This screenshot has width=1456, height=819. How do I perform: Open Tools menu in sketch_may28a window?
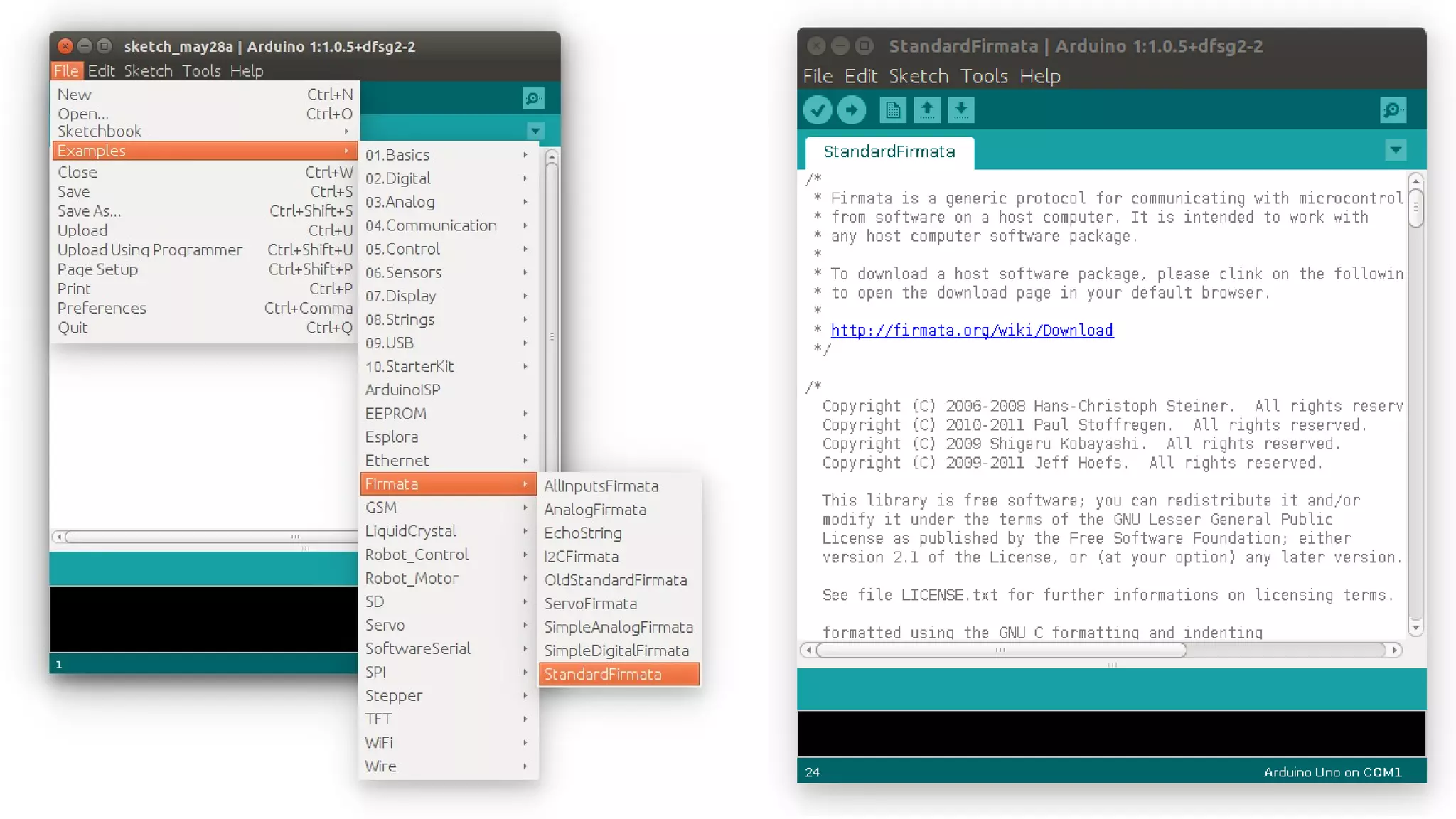pyautogui.click(x=201, y=70)
